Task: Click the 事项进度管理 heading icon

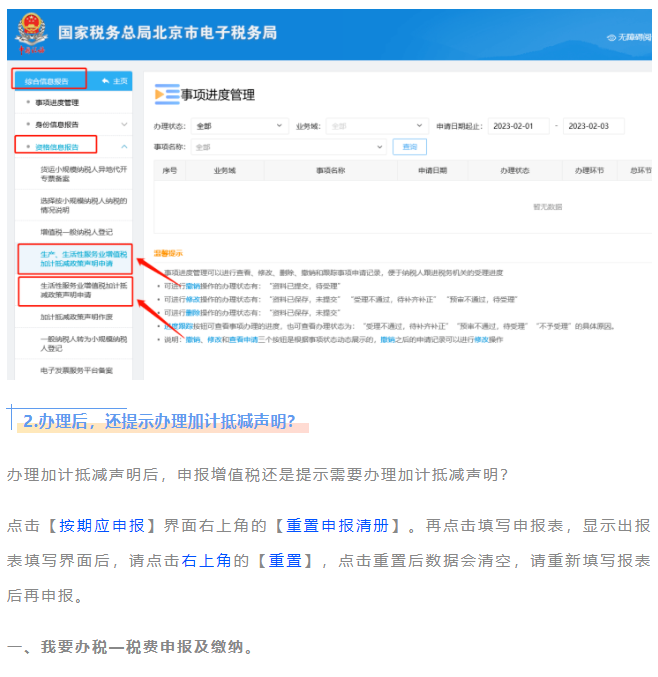Action: pos(166,94)
